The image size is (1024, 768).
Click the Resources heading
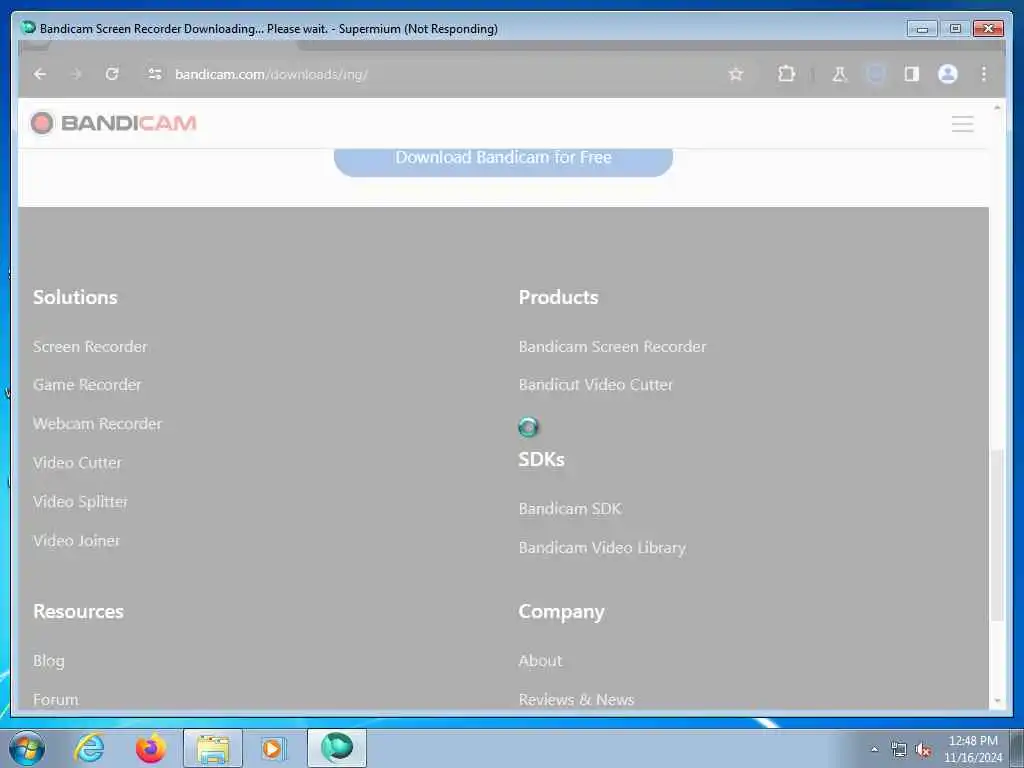pos(78,611)
